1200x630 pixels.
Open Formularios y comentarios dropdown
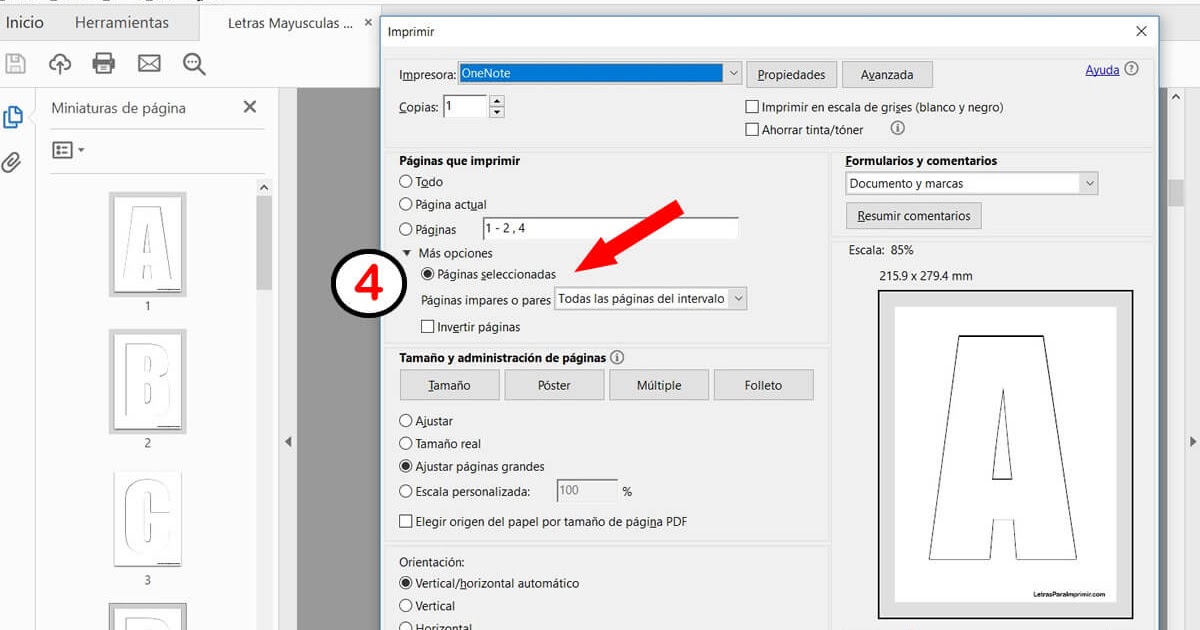click(971, 183)
